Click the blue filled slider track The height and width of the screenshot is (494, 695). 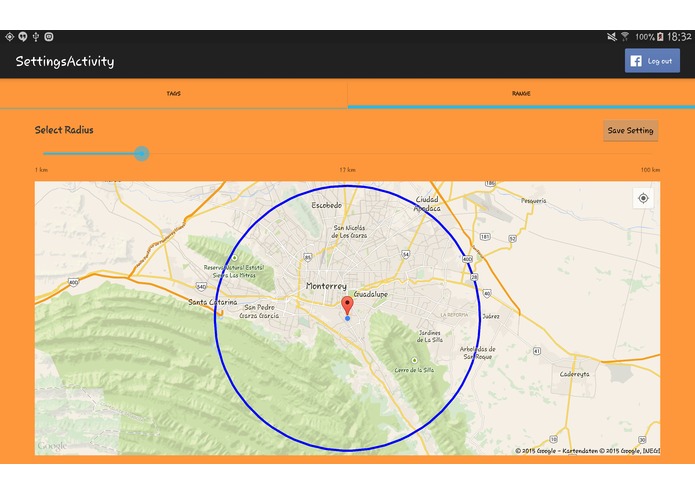pyautogui.click(x=89, y=154)
